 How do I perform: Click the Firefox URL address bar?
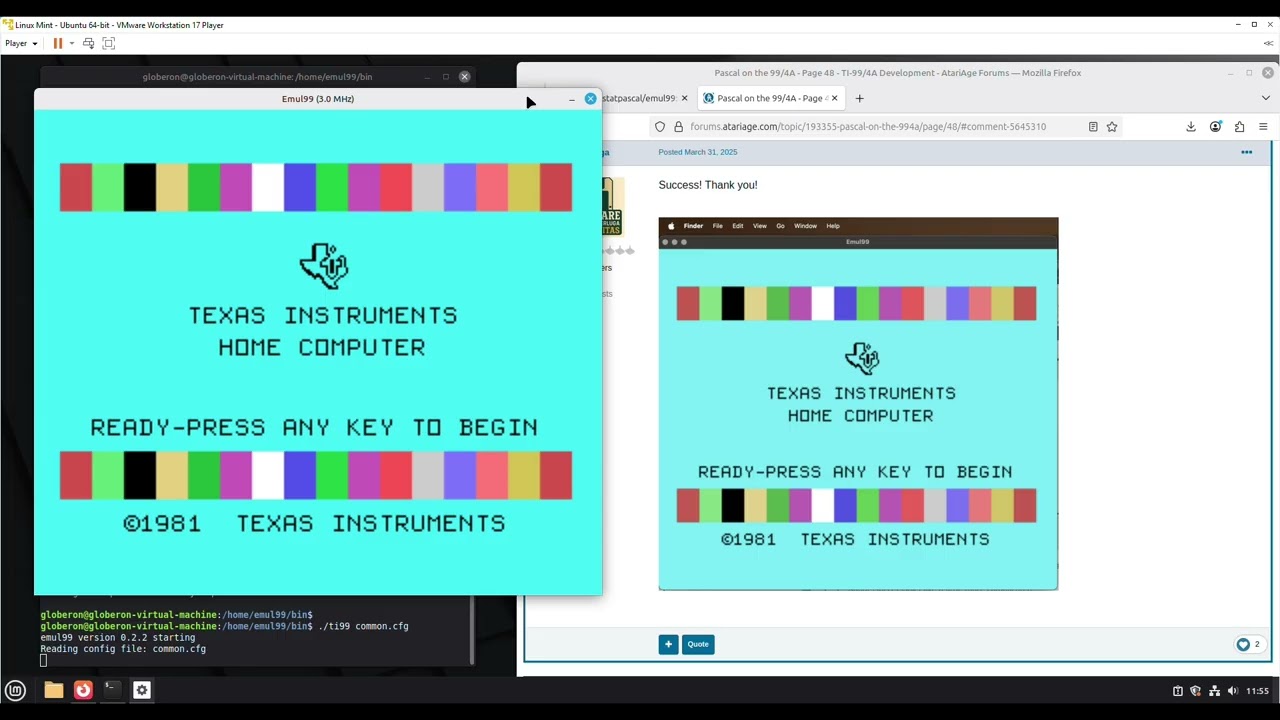[868, 127]
